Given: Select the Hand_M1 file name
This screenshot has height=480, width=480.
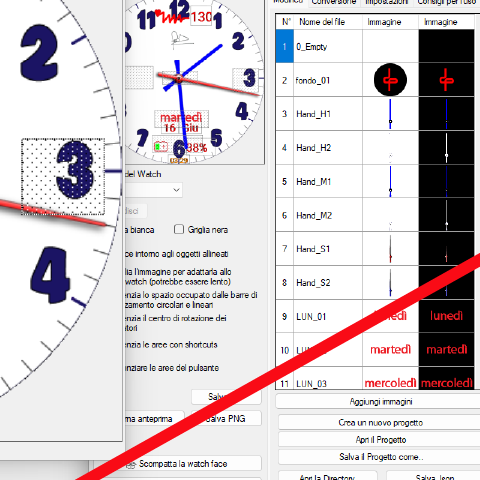Looking at the screenshot, I should pyautogui.click(x=313, y=182).
